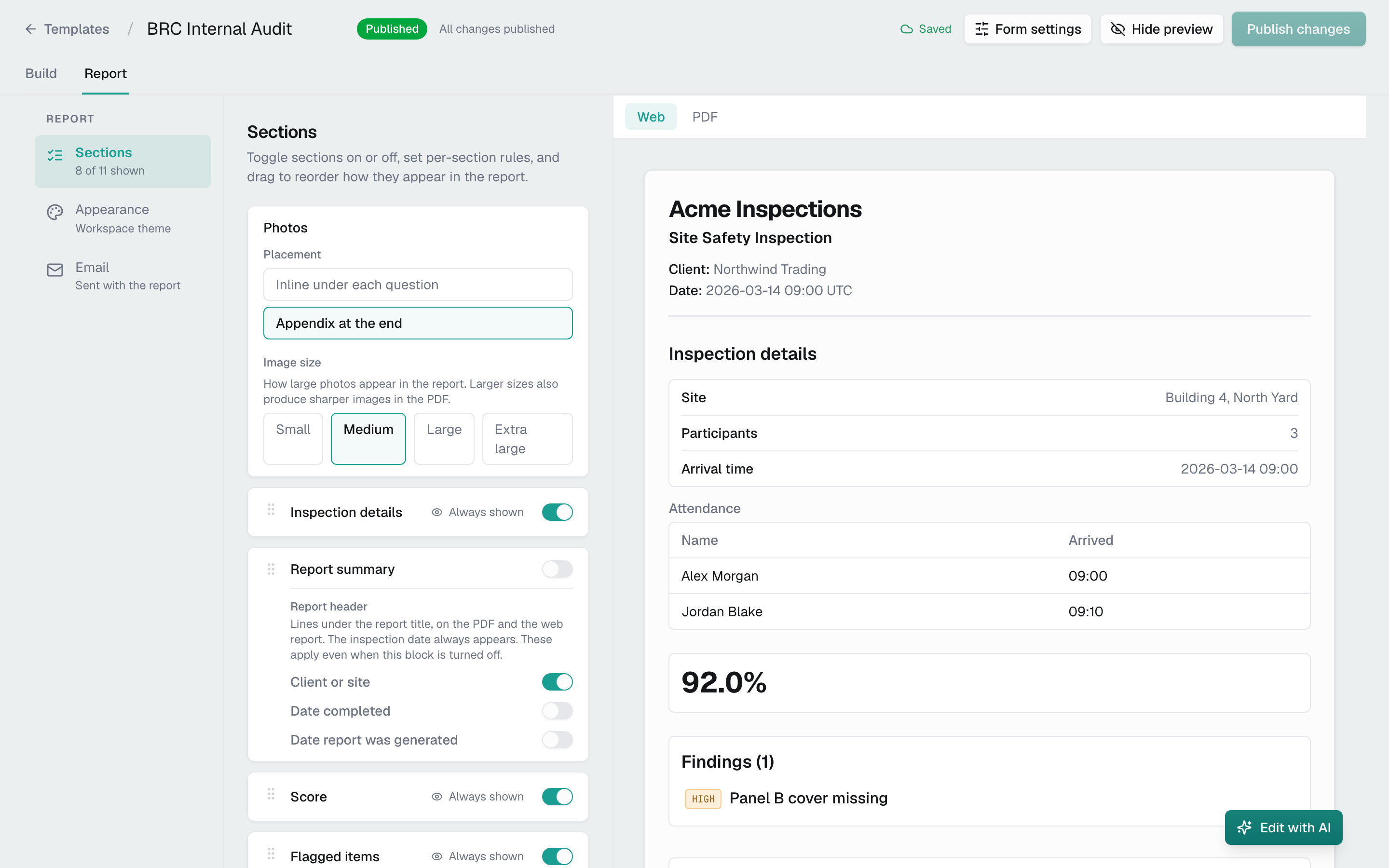
Task: Choose Extra large image size
Action: pos(528,439)
